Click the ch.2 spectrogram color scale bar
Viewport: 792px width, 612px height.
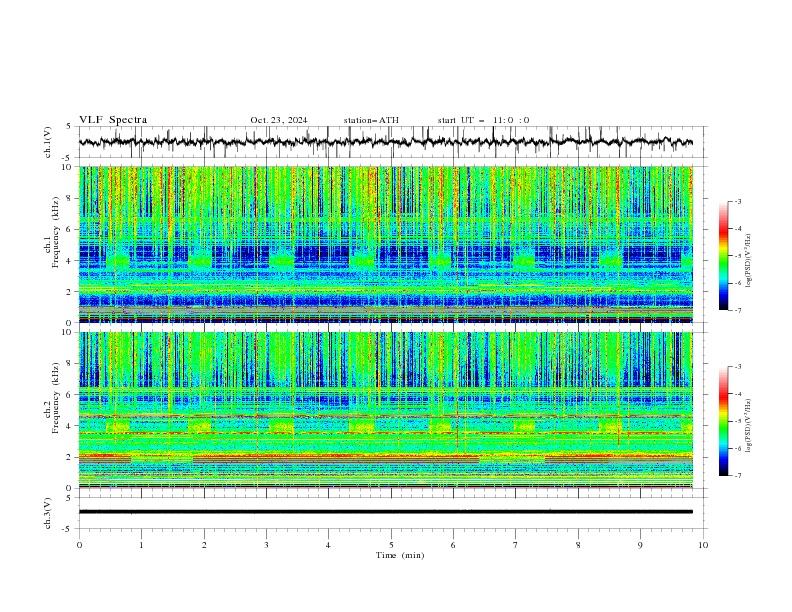pos(723,421)
